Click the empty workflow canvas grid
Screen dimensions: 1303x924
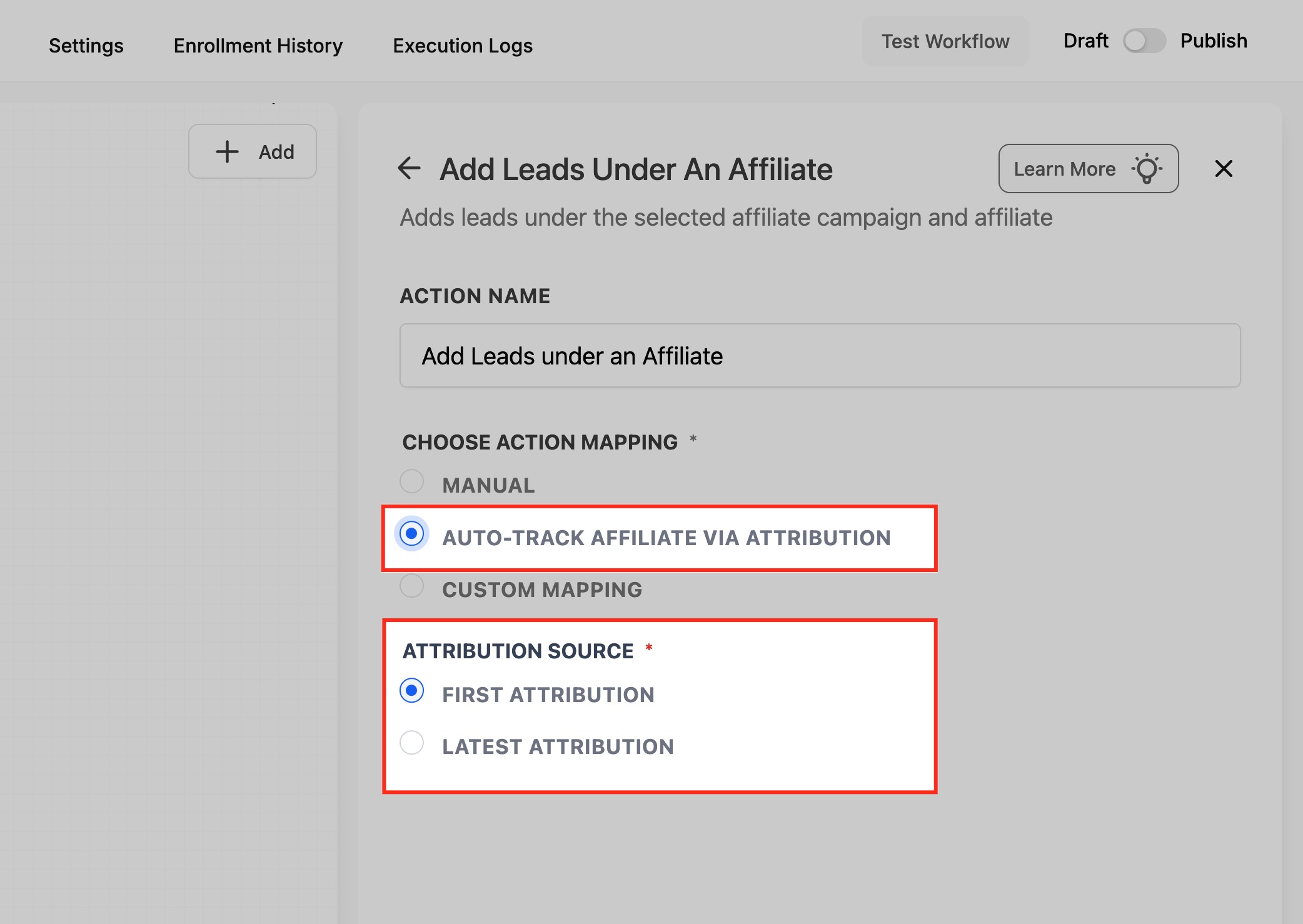tap(163, 500)
